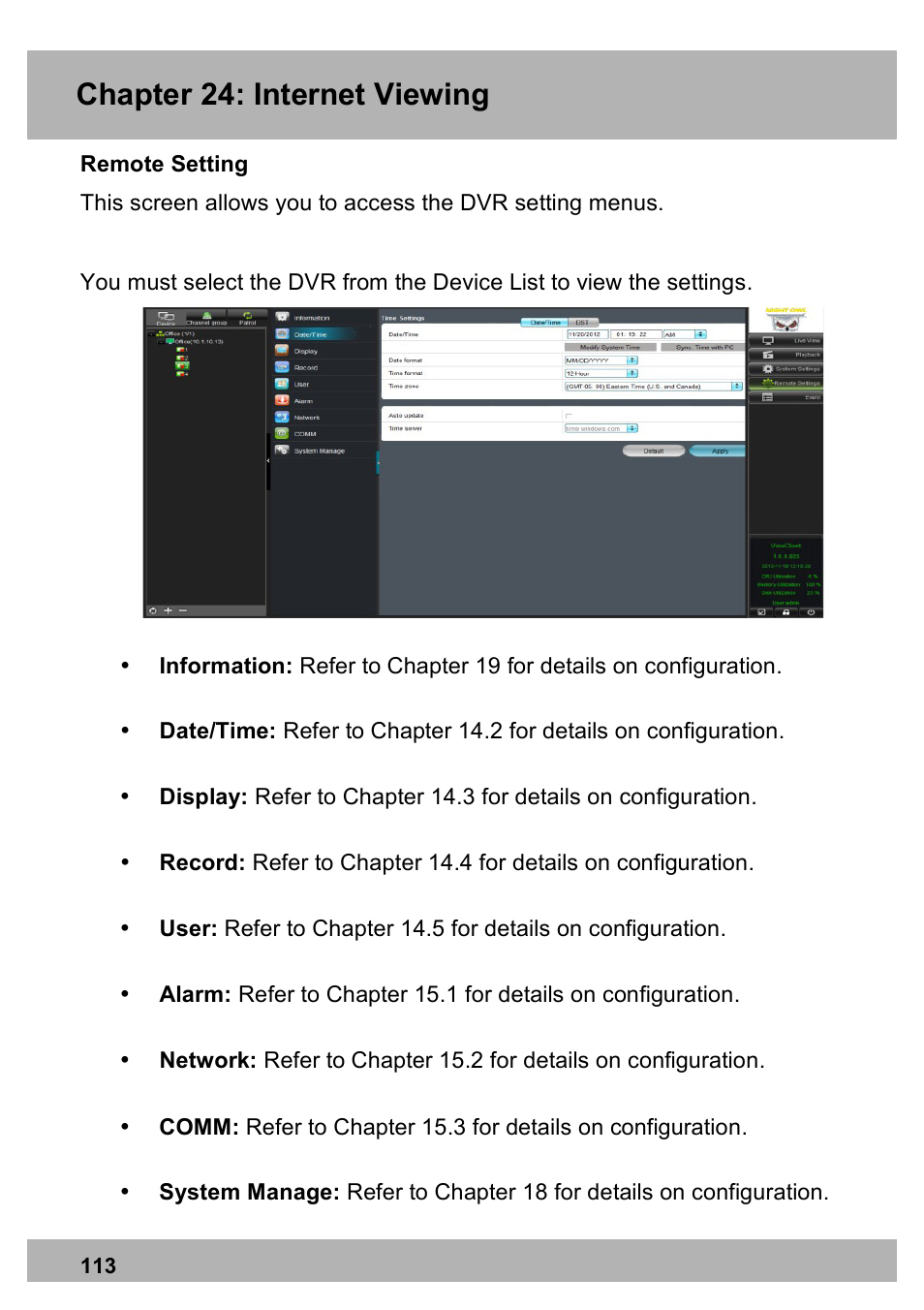924x1310 pixels.
Task: Click the System Settings gear icon
Action: click(768, 369)
